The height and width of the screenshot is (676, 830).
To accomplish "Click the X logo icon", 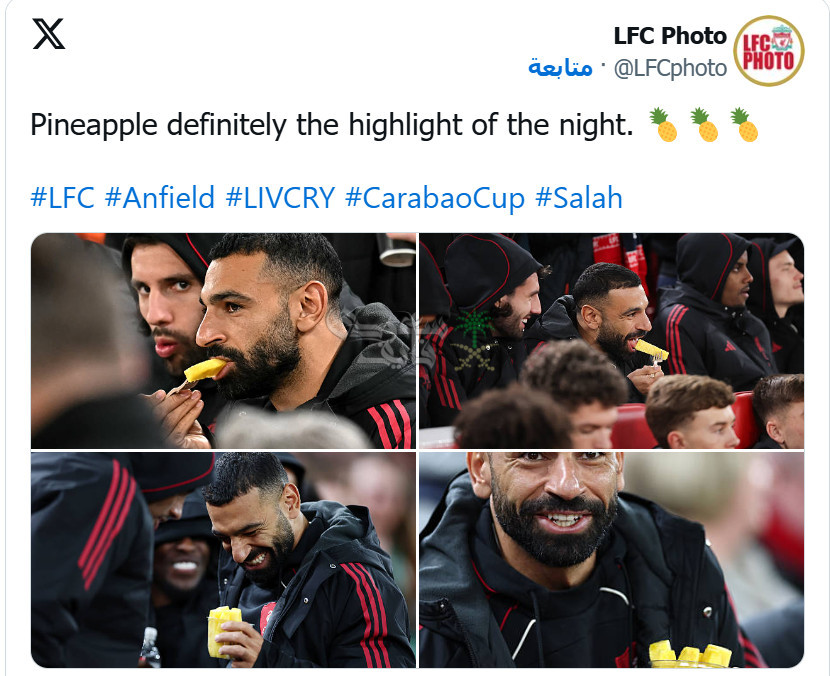I will 49,34.
